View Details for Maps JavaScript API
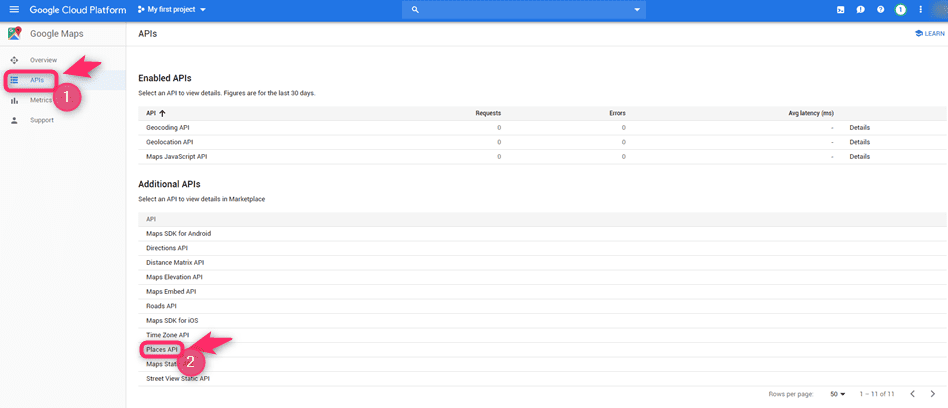This screenshot has height=408, width=948. pos(859,157)
